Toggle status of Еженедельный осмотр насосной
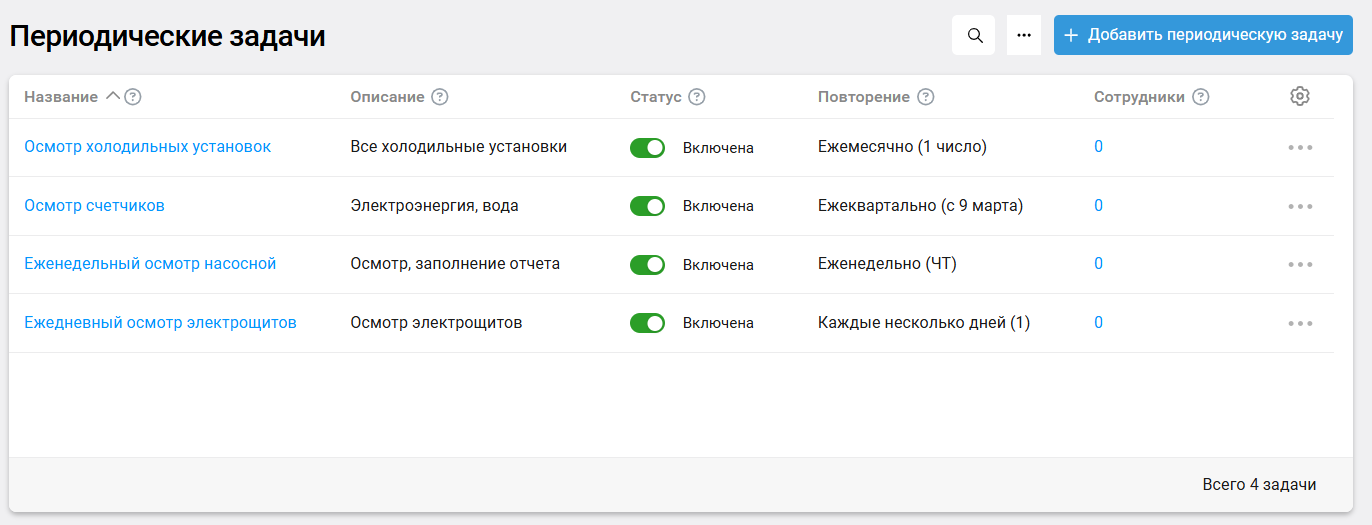Viewport: 1372px width, 525px height. click(647, 265)
